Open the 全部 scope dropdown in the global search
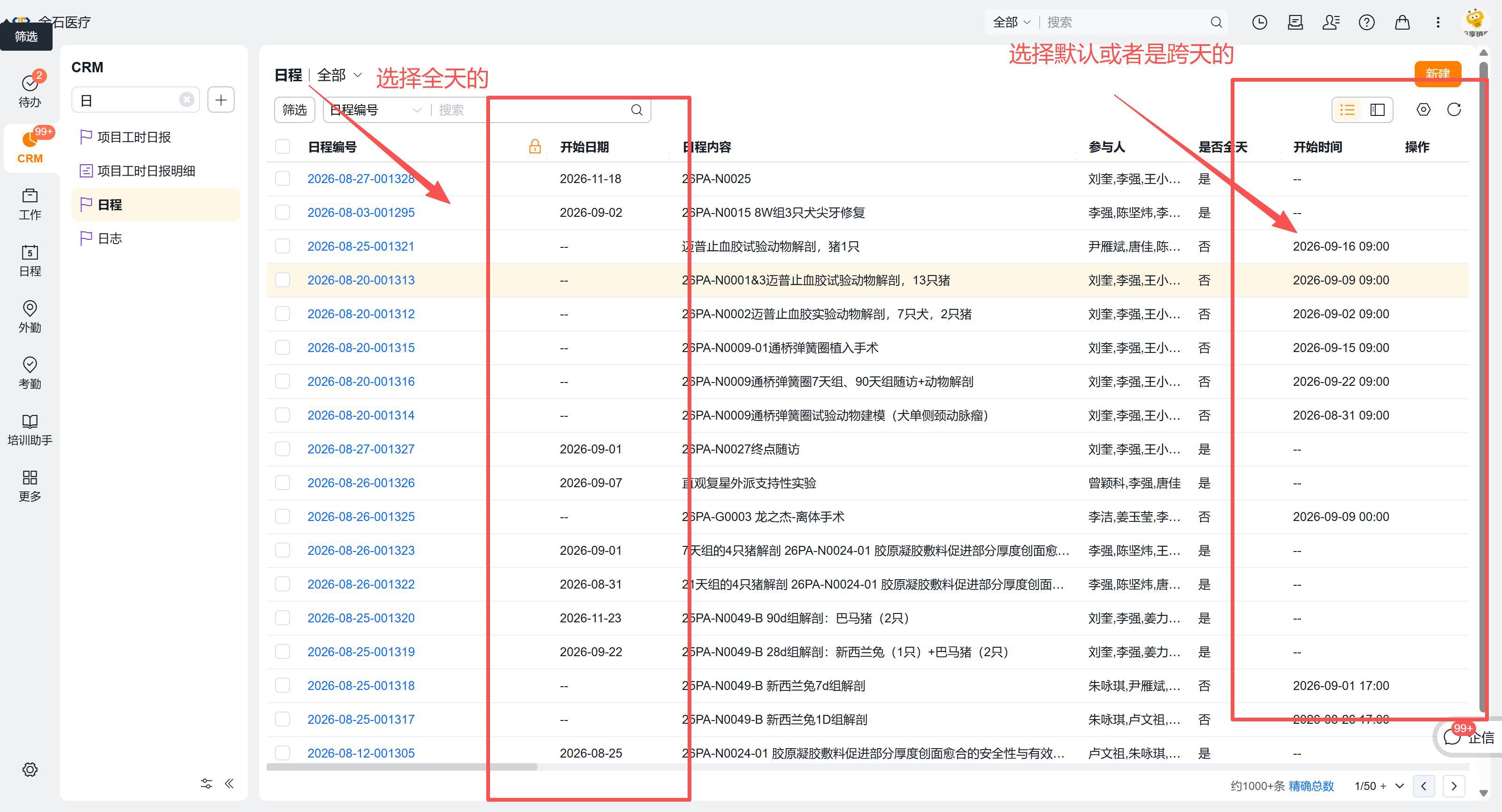This screenshot has width=1502, height=812. coord(1012,22)
